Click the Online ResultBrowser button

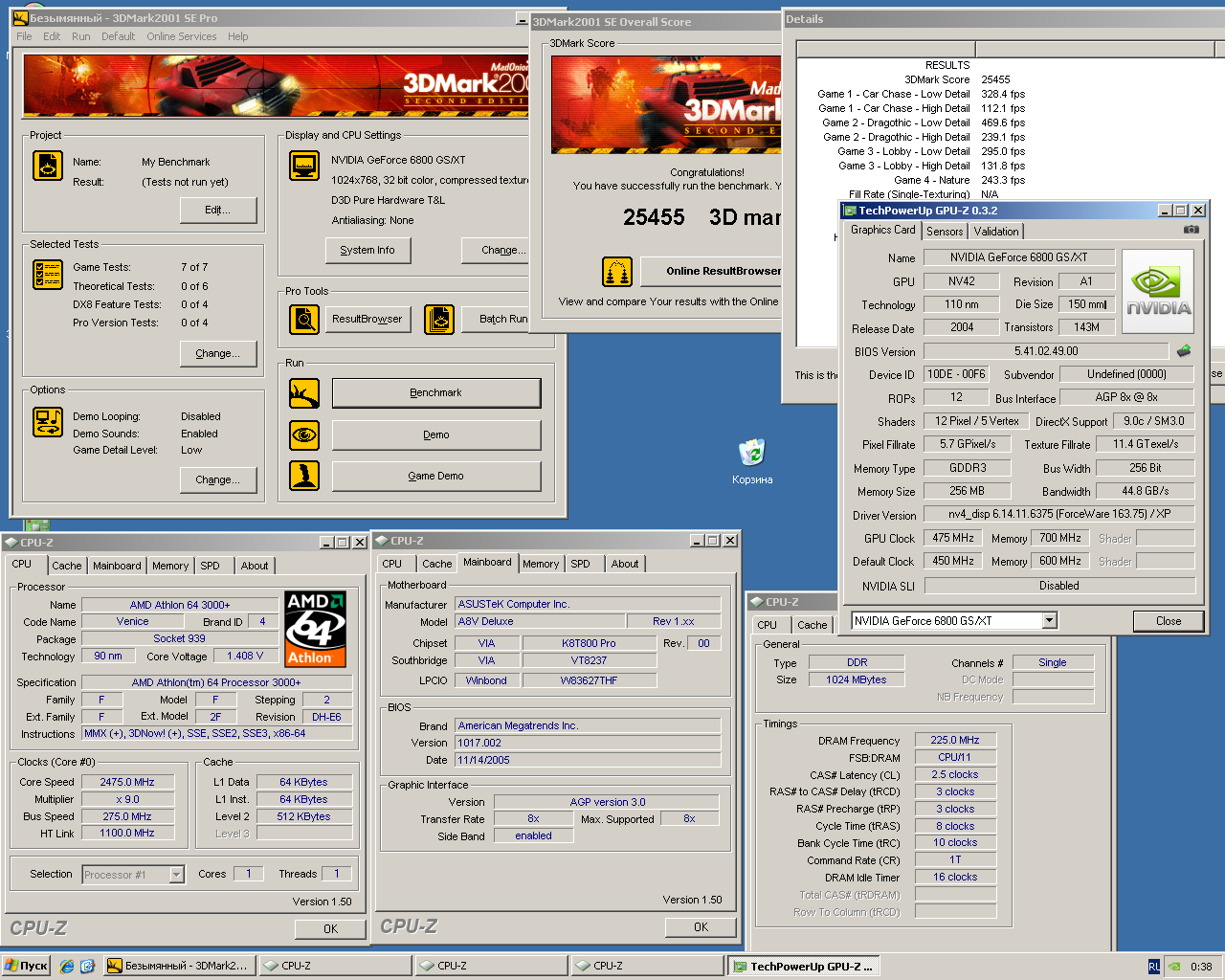coord(713,272)
